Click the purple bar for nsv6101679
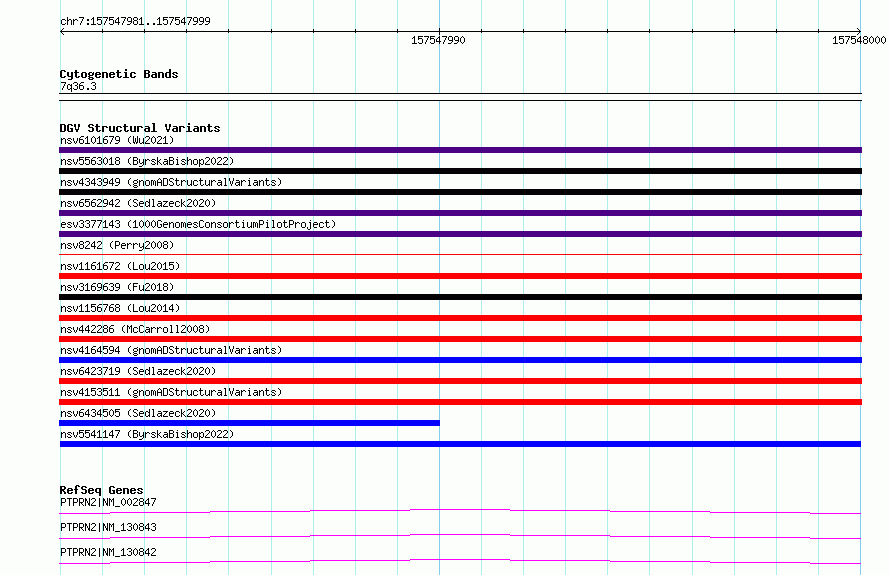Screen dimensions: 890x575 pos(460,150)
